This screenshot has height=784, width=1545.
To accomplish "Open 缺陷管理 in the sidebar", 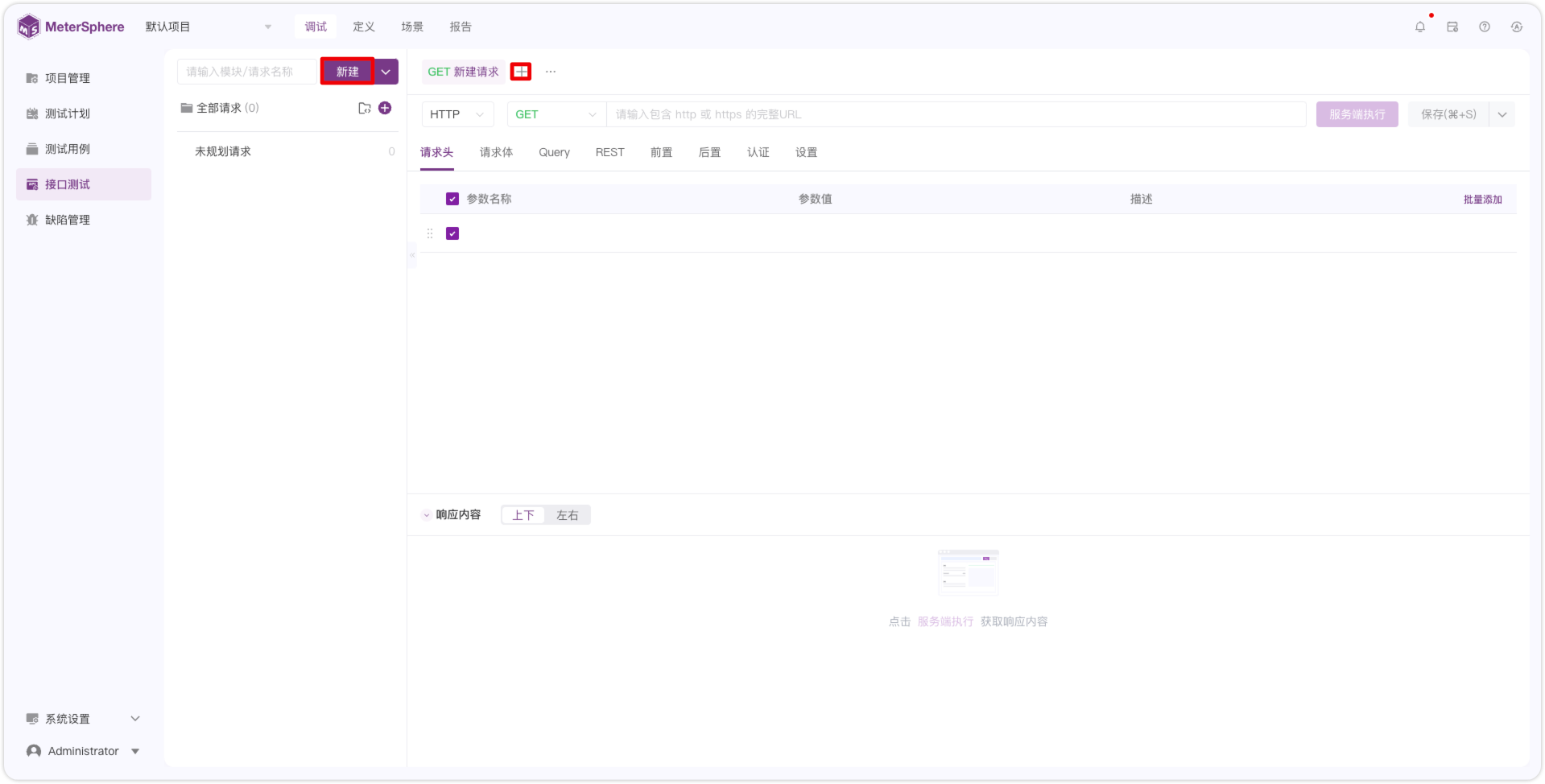I will coord(84,220).
